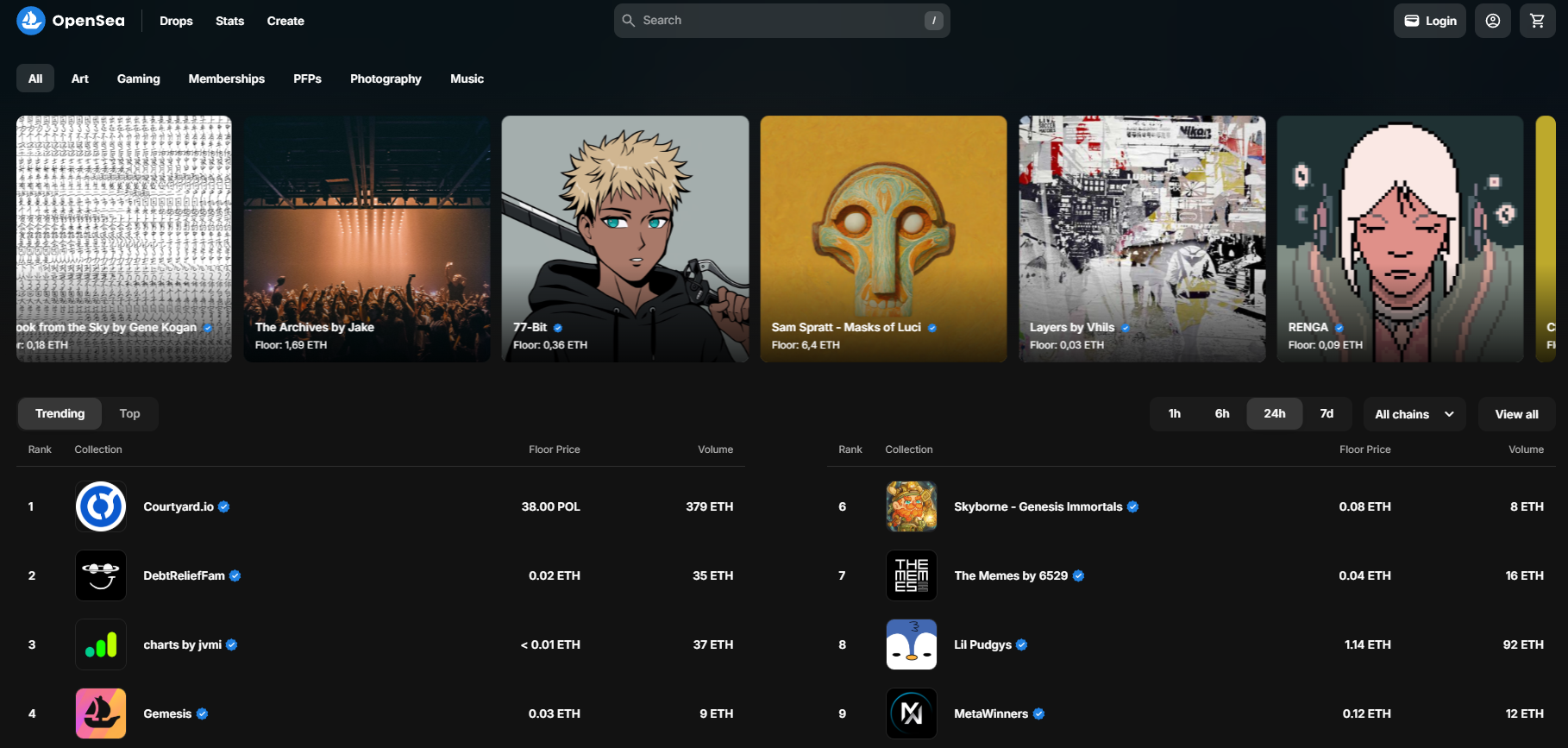Image resolution: width=1568 pixels, height=748 pixels.
Task: Set time range to 1h
Action: click(x=1175, y=414)
